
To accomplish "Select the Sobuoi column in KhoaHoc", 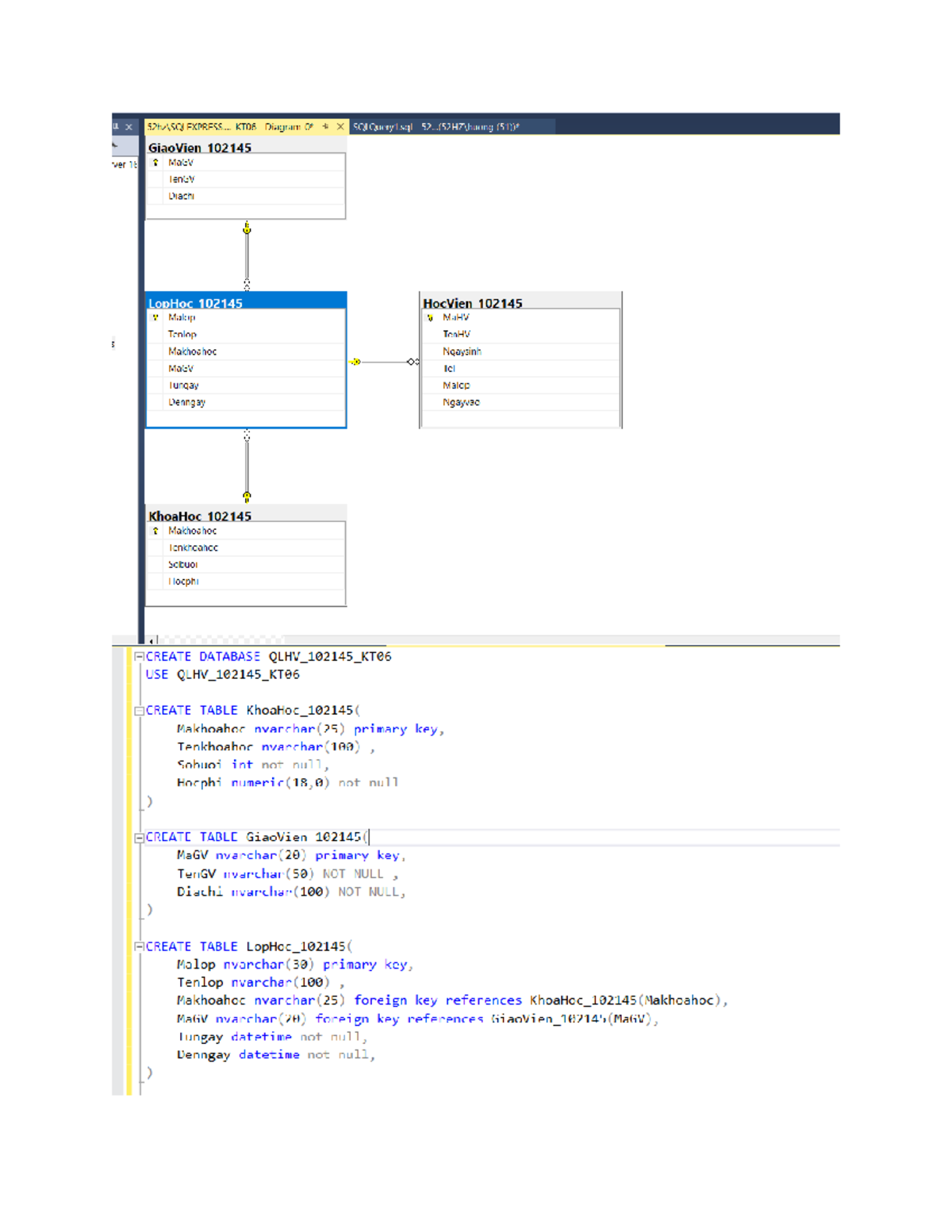I will tap(246, 565).
